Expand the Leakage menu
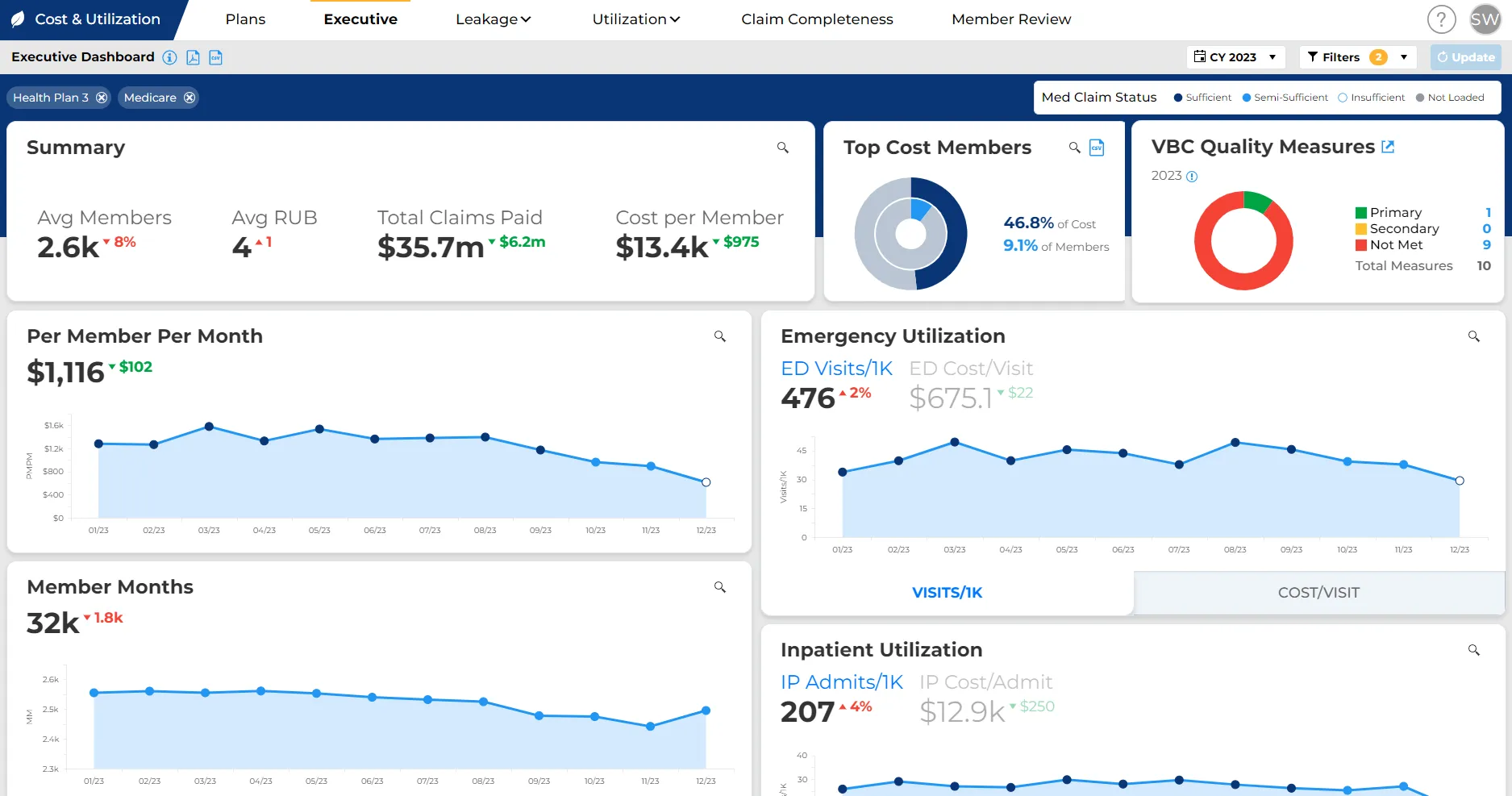1512x796 pixels. tap(493, 19)
